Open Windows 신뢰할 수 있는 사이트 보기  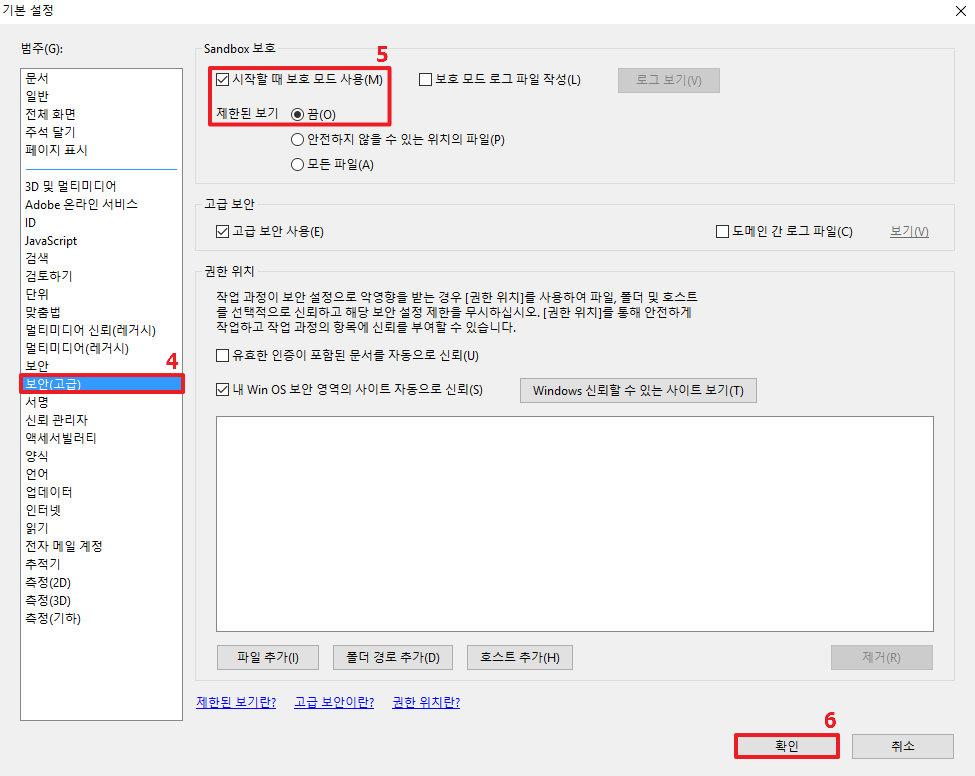[638, 390]
